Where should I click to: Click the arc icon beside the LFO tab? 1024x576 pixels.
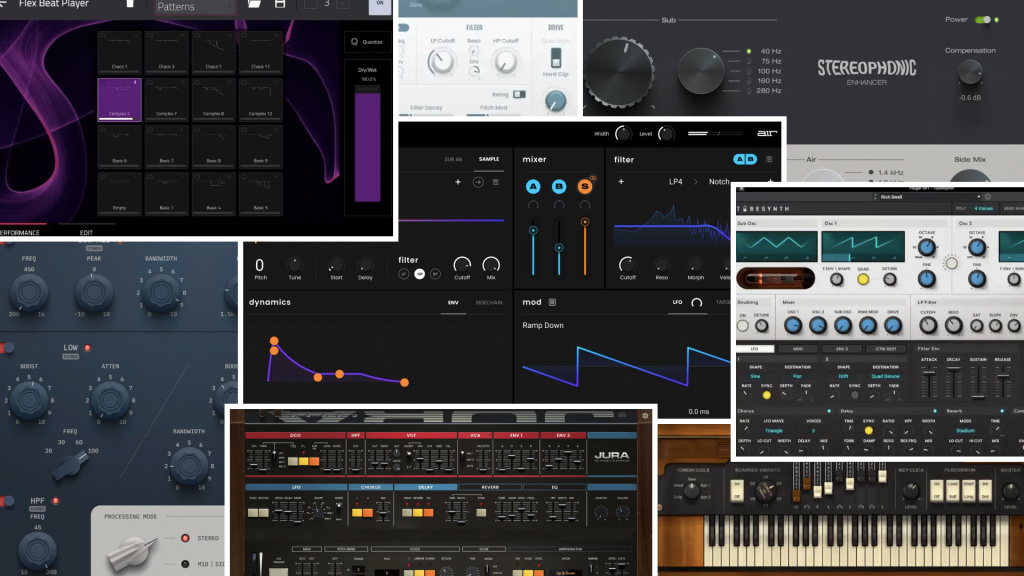click(x=697, y=302)
